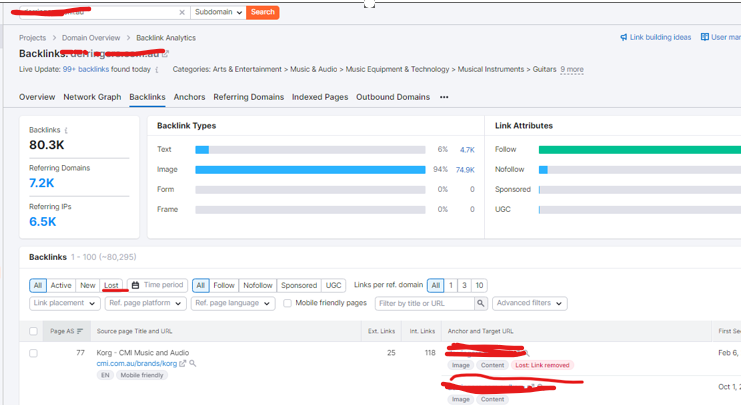Click the info icon next to Backlinks metric
741x405 pixels.
(x=66, y=130)
